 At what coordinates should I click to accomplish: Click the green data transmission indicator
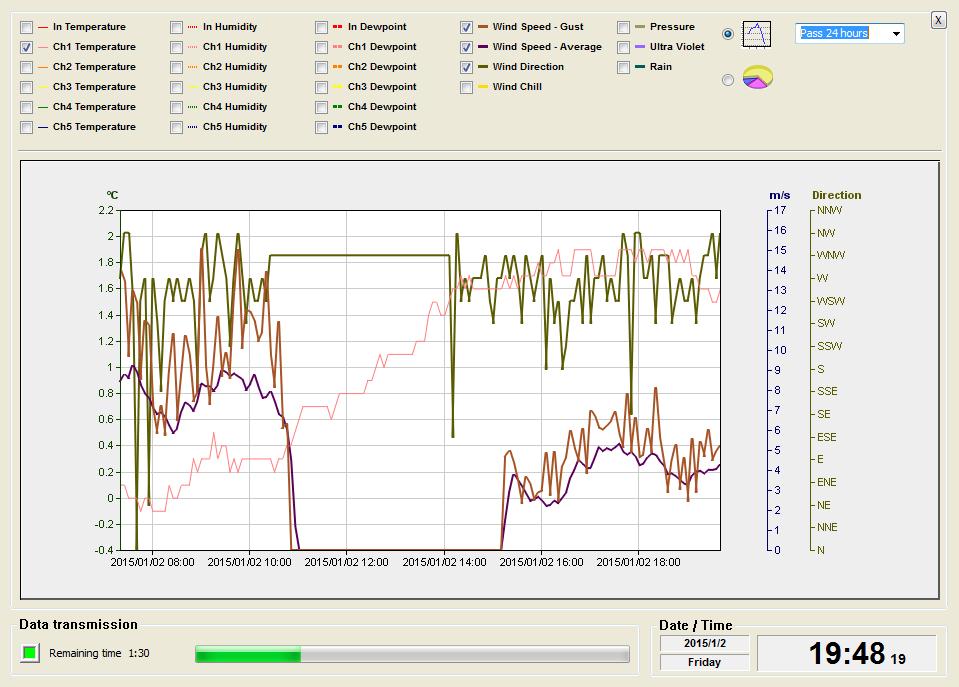pos(30,653)
